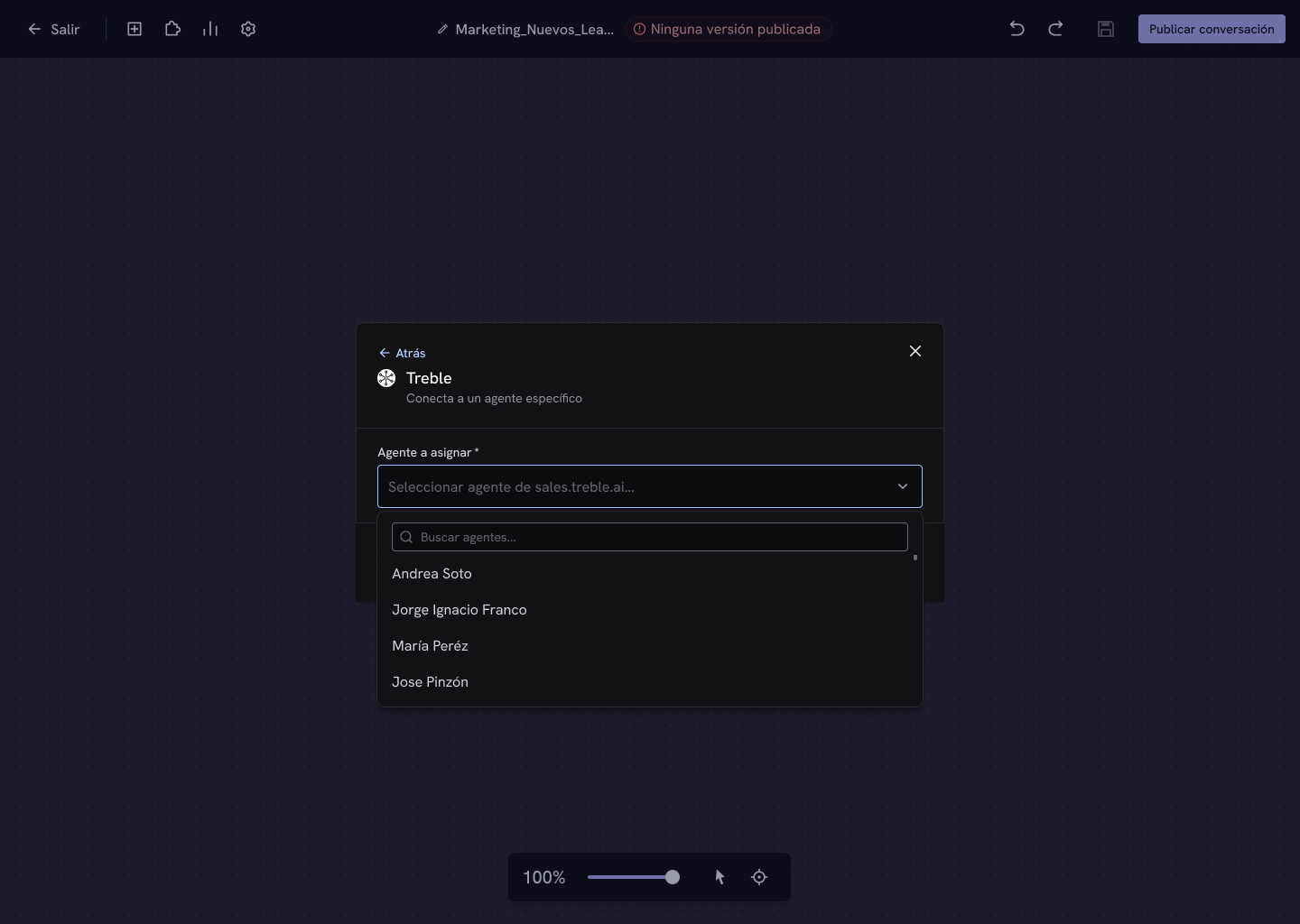The width and height of the screenshot is (1300, 924).
Task: Select agent Andrea Soto
Action: (650, 574)
